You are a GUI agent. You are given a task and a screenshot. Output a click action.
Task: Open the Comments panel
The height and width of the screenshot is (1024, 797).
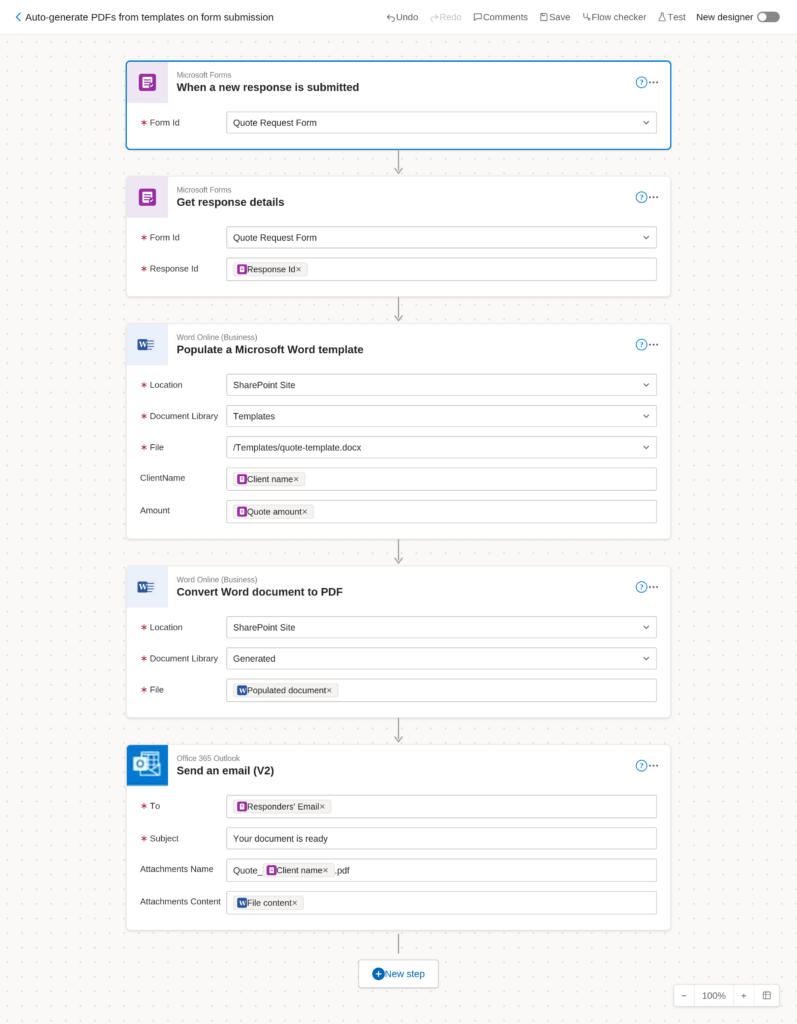(x=500, y=17)
